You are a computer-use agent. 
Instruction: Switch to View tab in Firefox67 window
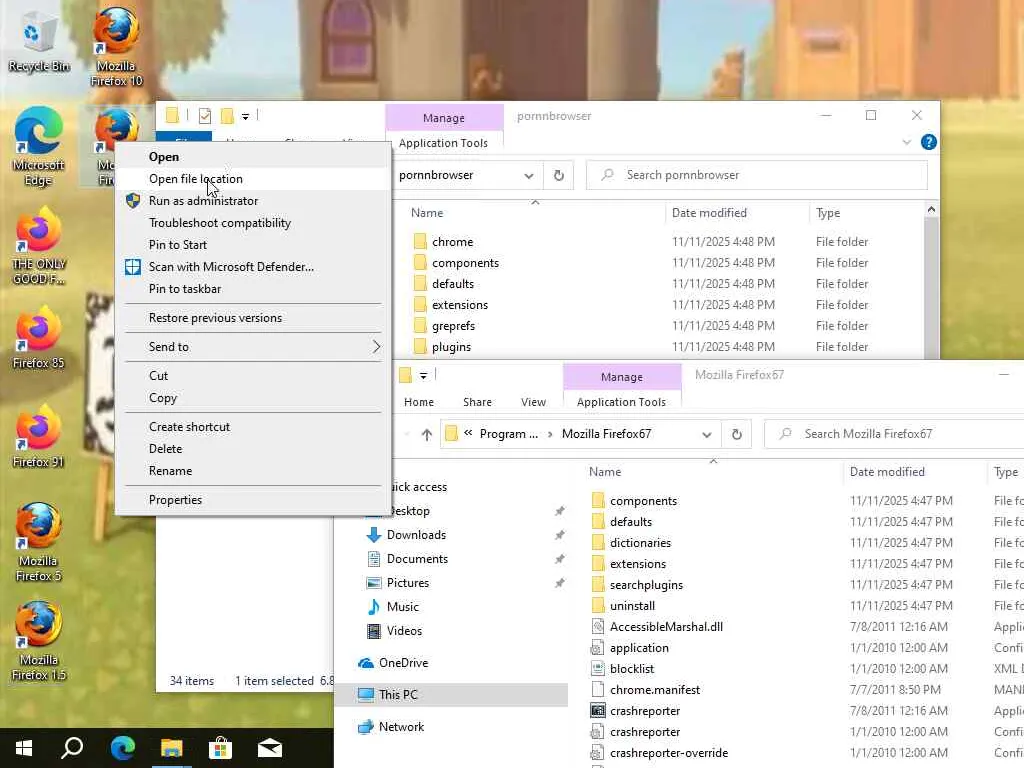tap(533, 402)
